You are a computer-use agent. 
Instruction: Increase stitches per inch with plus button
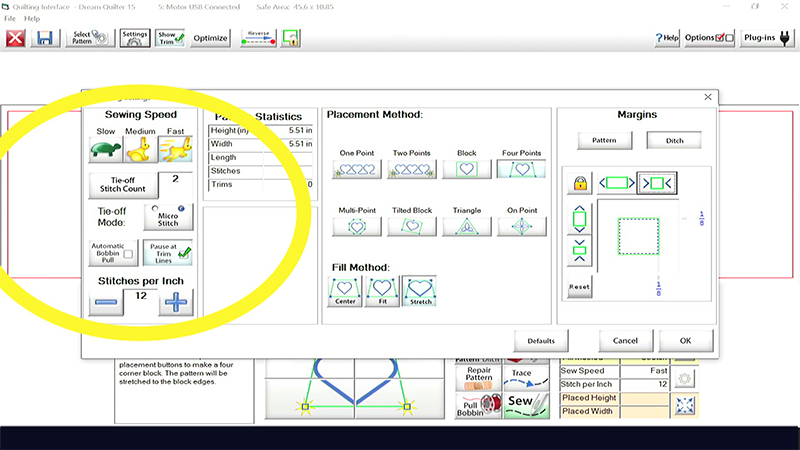[x=175, y=302]
